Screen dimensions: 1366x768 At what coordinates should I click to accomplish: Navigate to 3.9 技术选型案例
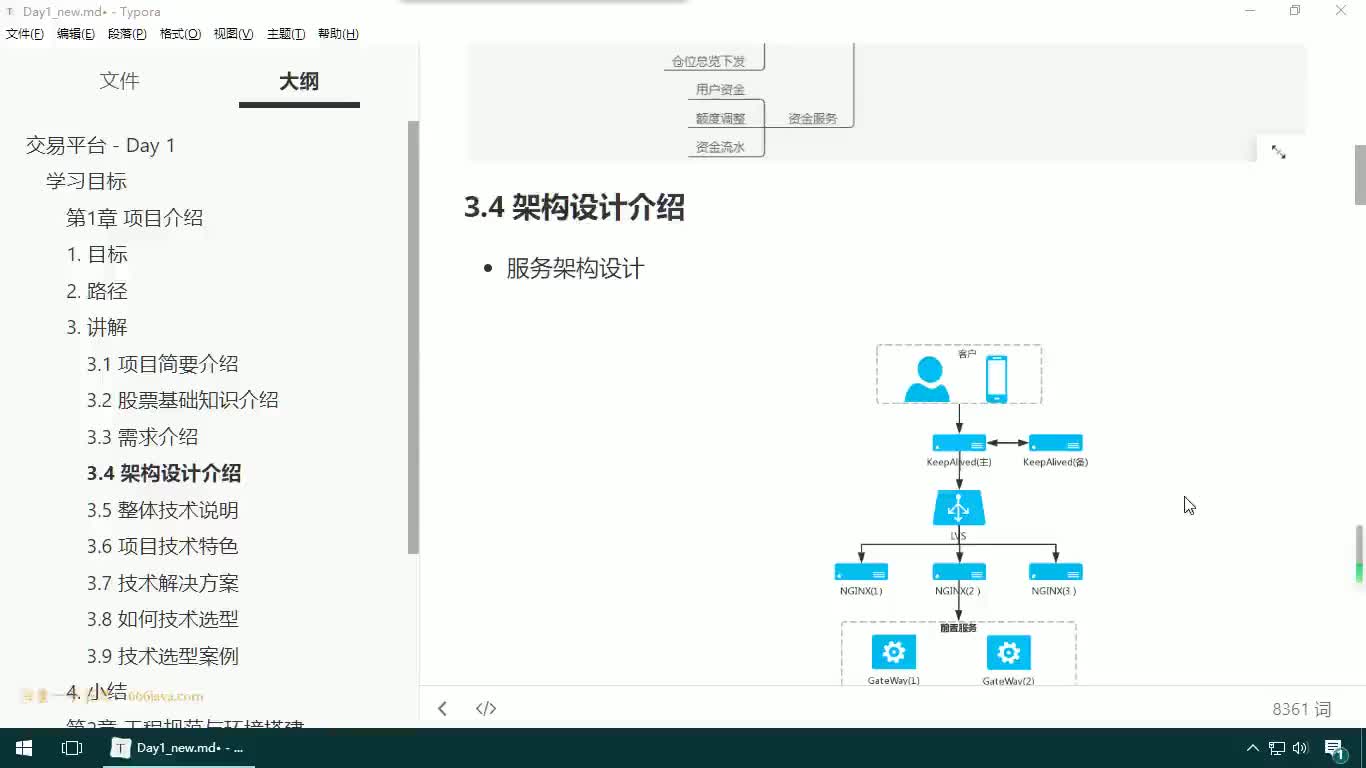point(162,656)
